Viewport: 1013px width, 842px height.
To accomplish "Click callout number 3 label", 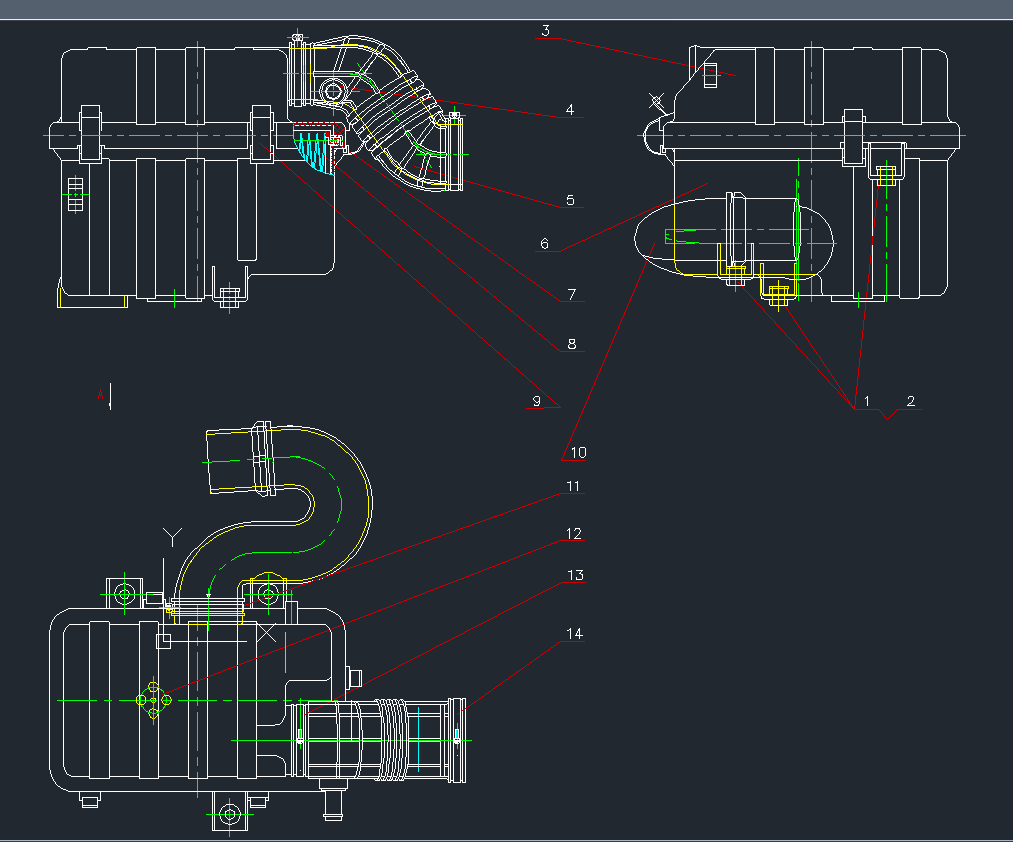I will (x=545, y=30).
